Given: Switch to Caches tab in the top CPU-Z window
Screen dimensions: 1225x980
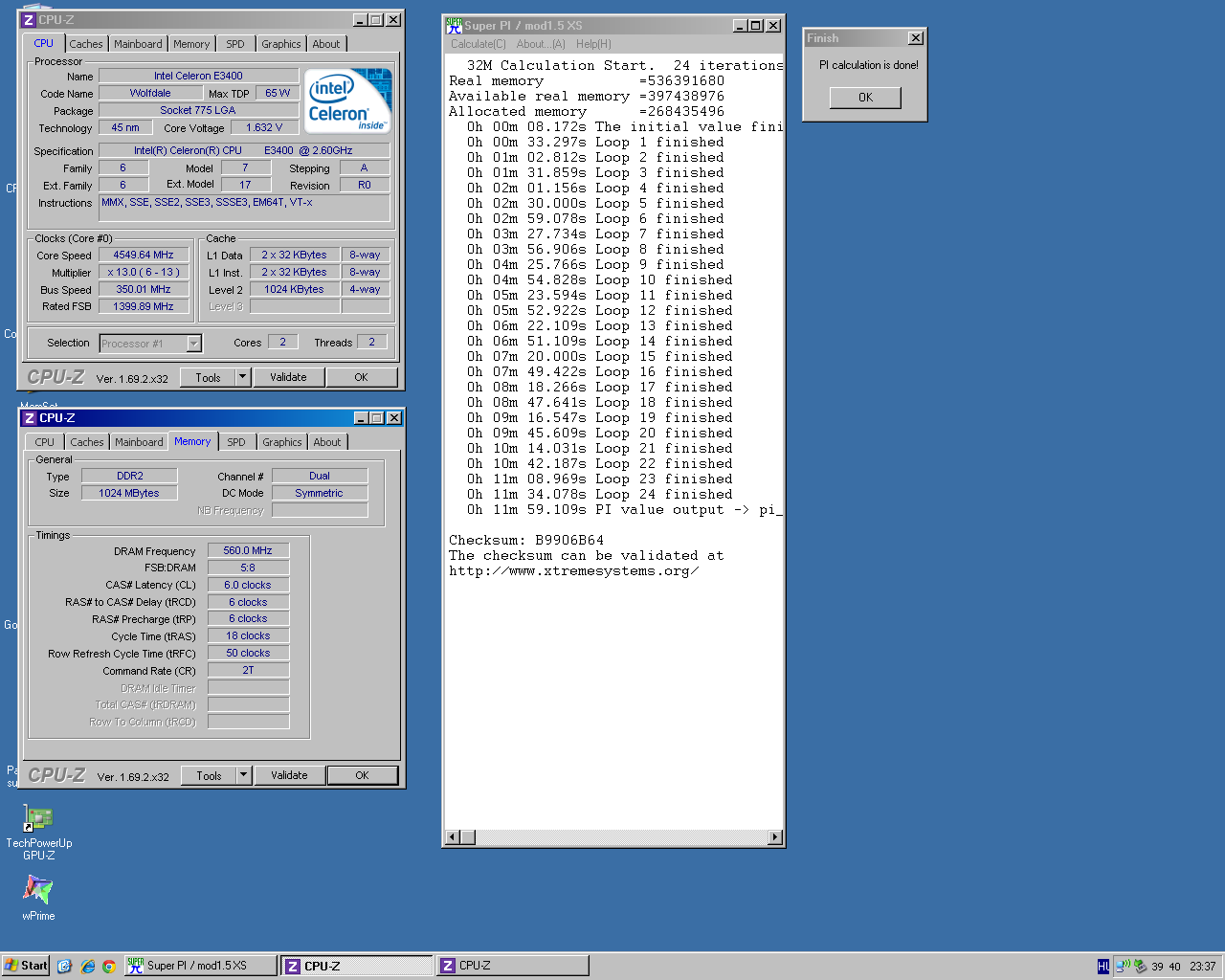Looking at the screenshot, I should pyautogui.click(x=86, y=44).
